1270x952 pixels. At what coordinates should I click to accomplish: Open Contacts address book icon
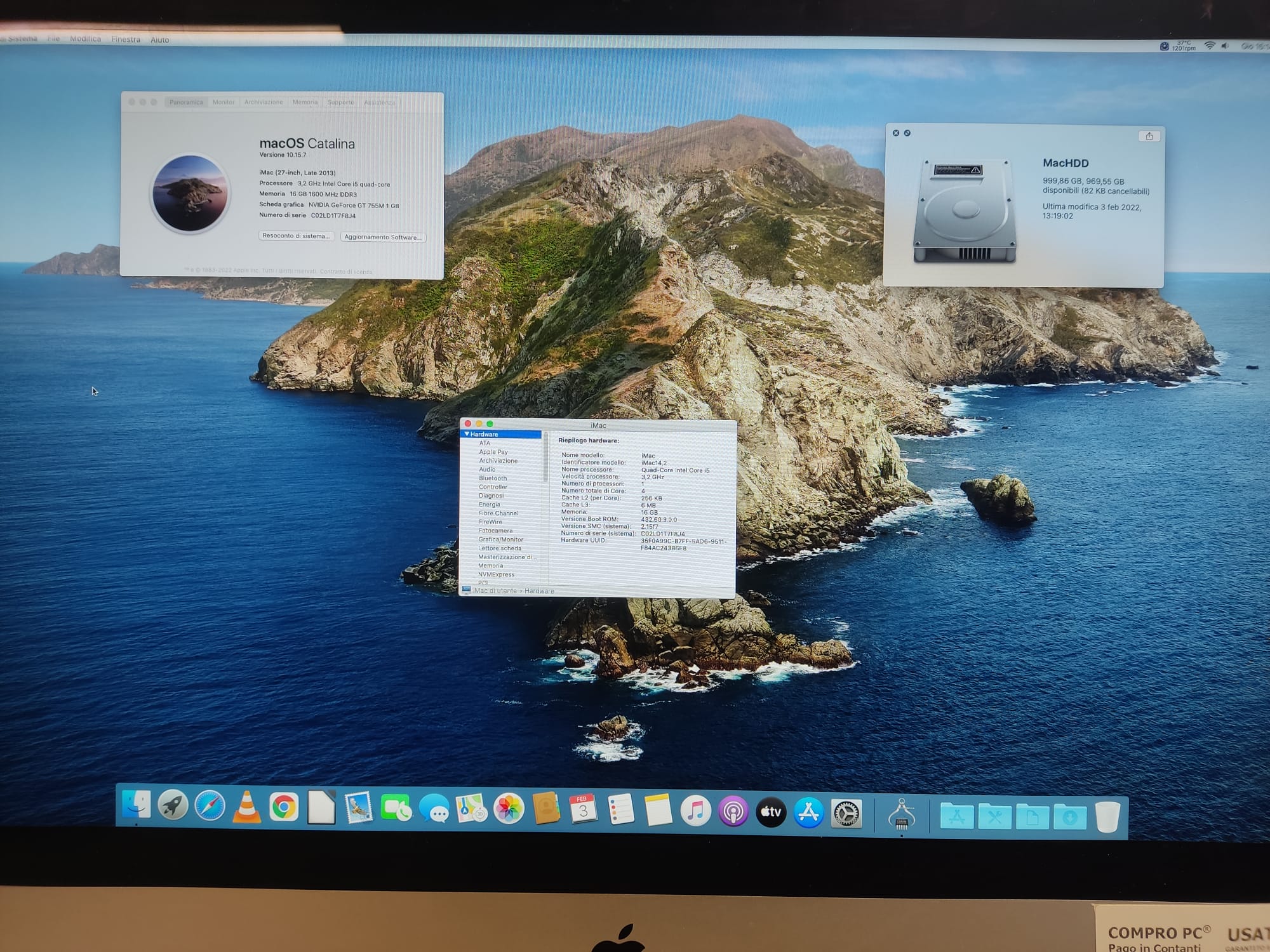(x=546, y=809)
